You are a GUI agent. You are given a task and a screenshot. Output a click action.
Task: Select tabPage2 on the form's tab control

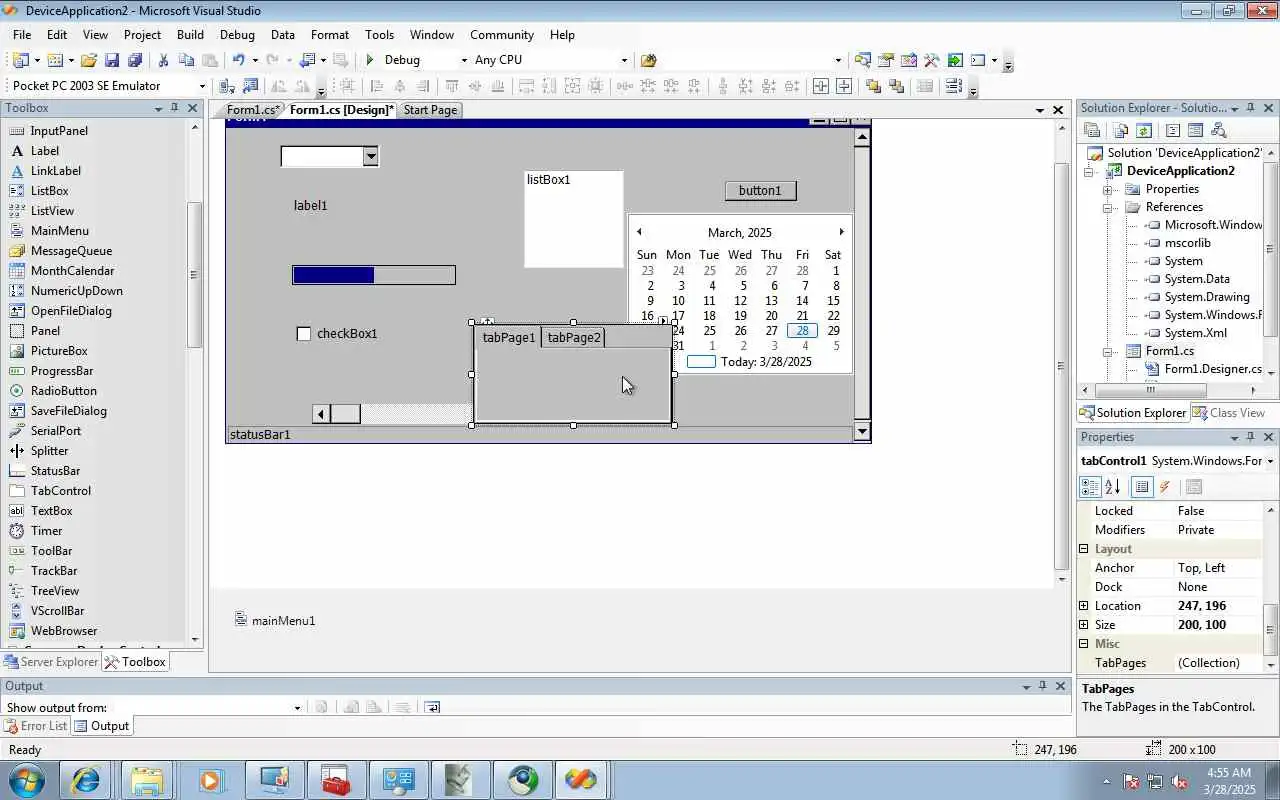tap(574, 338)
